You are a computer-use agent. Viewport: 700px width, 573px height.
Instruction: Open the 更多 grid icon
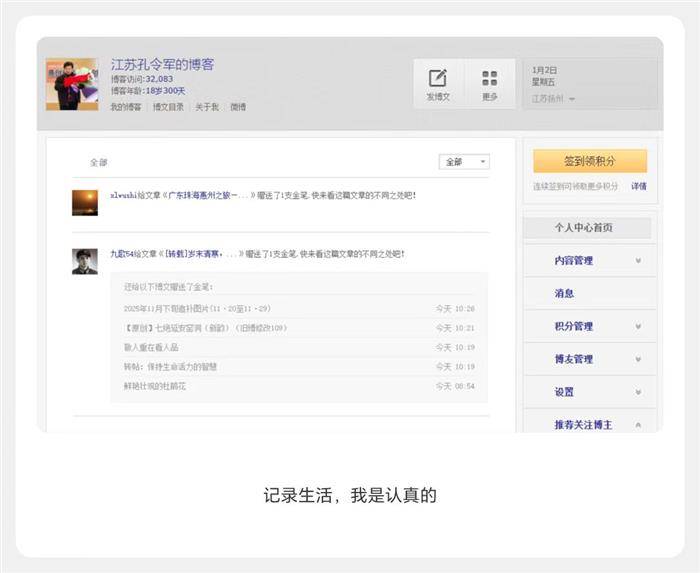click(489, 79)
